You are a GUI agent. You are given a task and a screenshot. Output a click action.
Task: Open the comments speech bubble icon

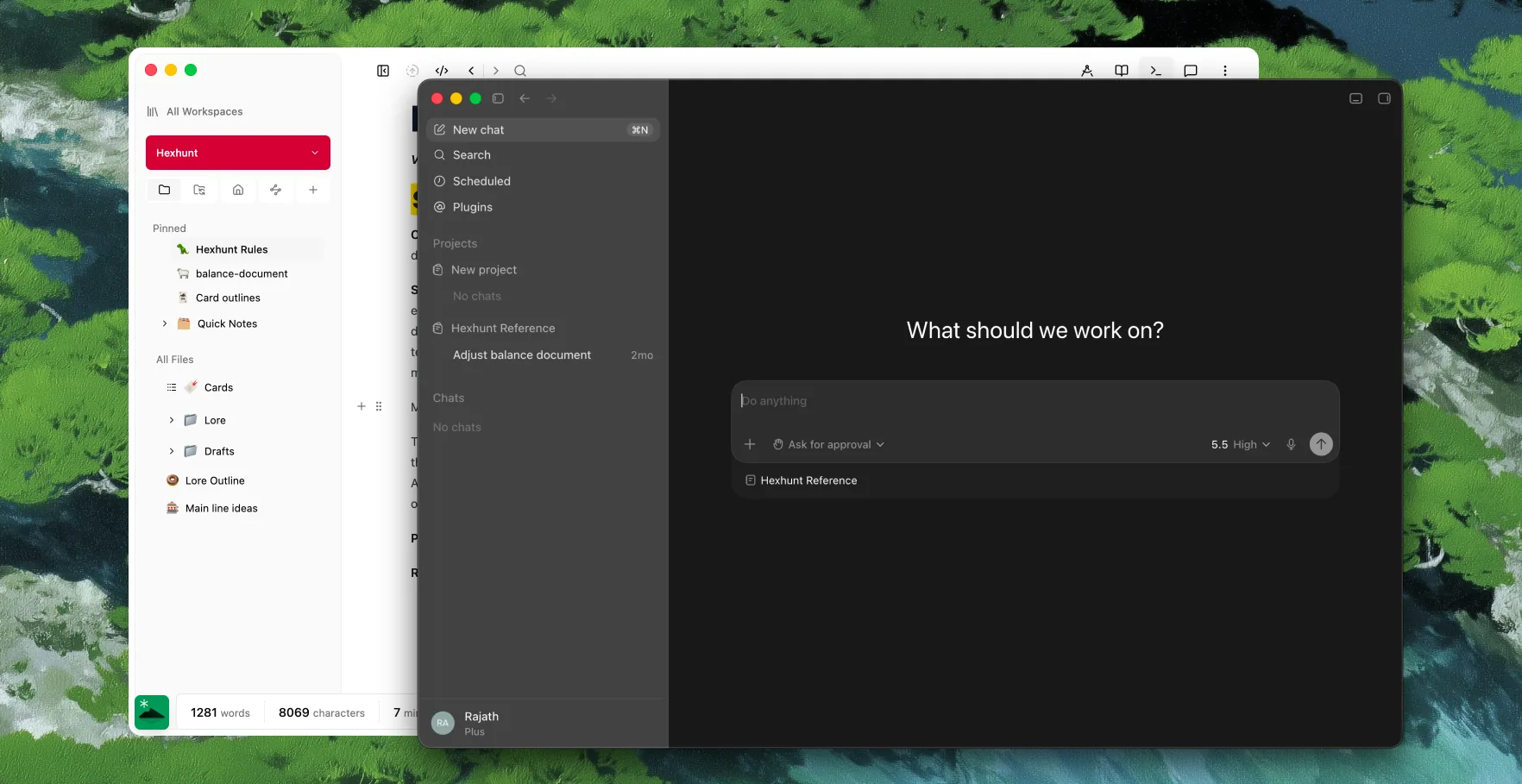[x=1191, y=71]
